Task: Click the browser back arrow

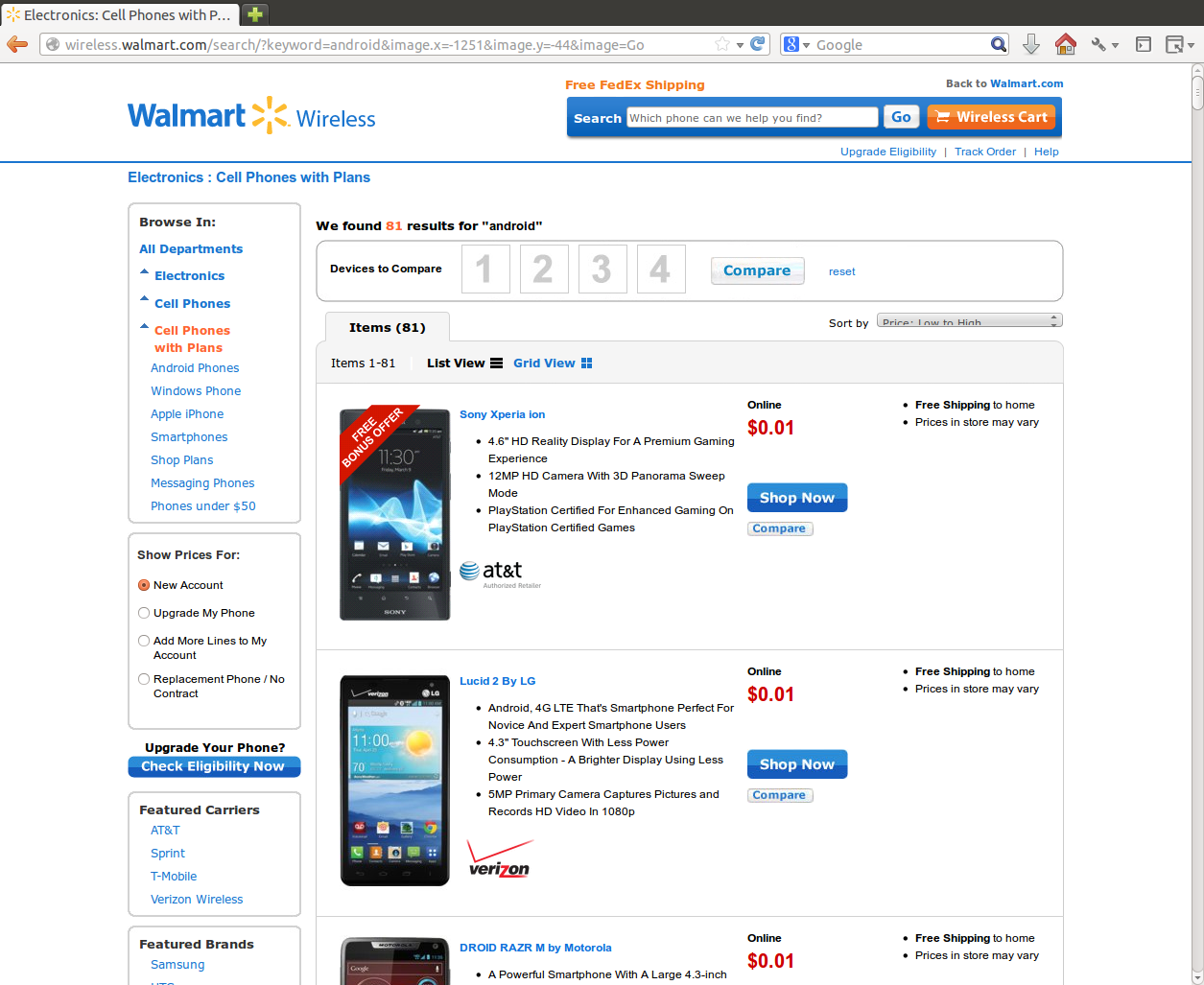Action: click(x=17, y=44)
